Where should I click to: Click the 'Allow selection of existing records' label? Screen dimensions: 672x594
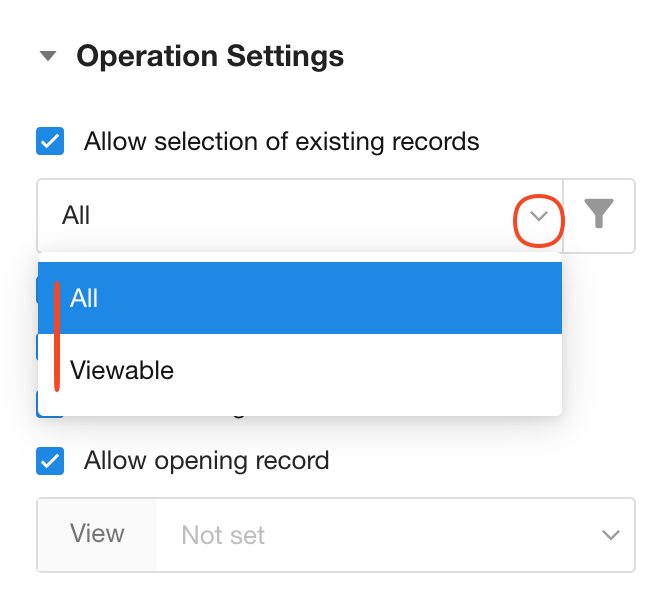click(281, 141)
